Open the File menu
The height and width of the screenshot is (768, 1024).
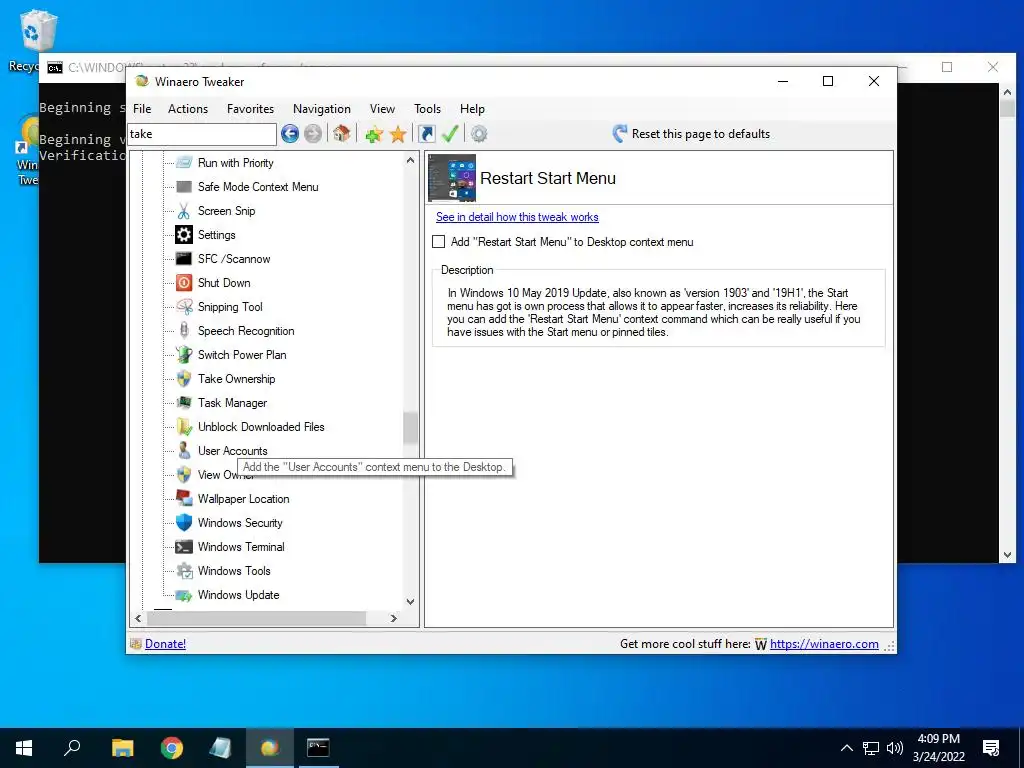(x=142, y=109)
